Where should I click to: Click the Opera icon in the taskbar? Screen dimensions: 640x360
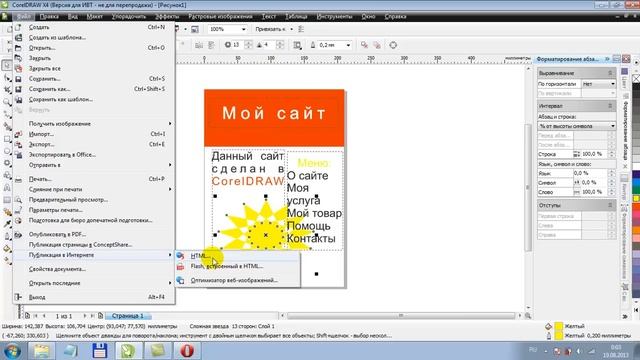[187, 351]
